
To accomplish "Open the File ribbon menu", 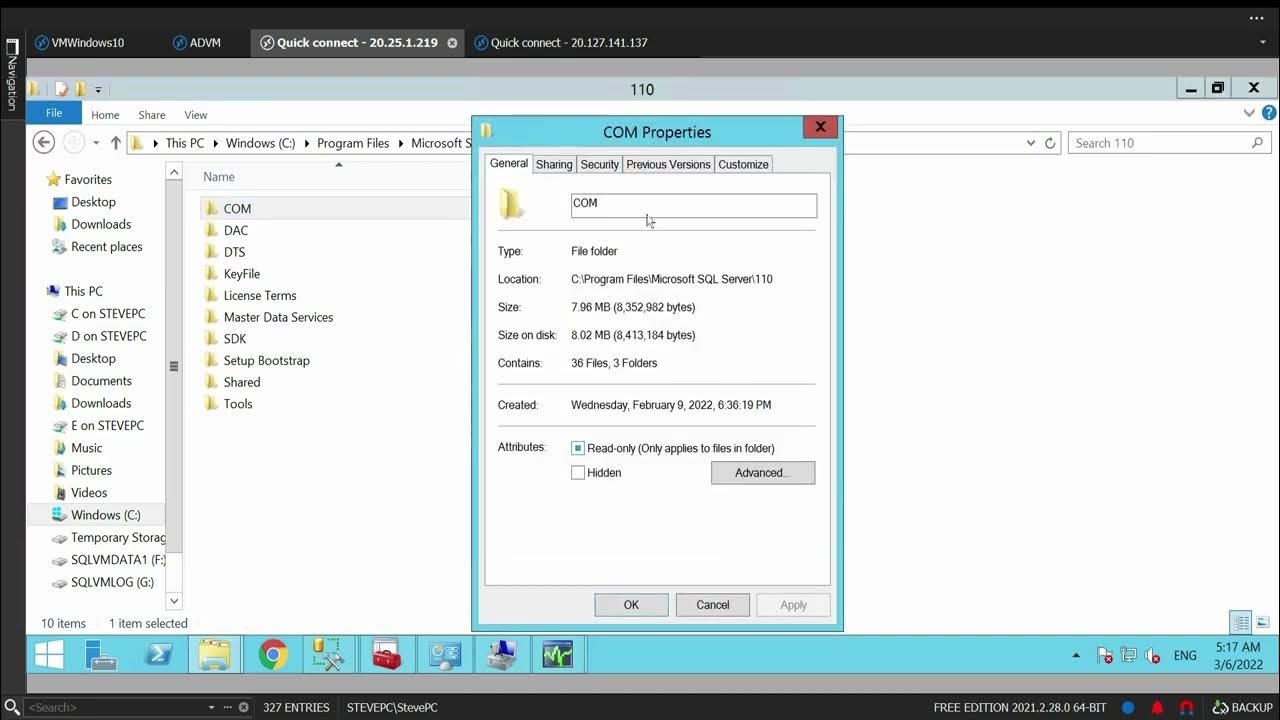I will 54,114.
